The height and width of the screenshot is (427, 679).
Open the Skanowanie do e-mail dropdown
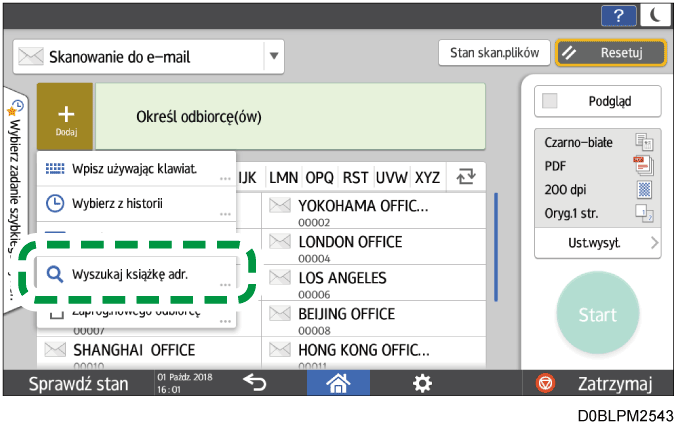tap(274, 56)
